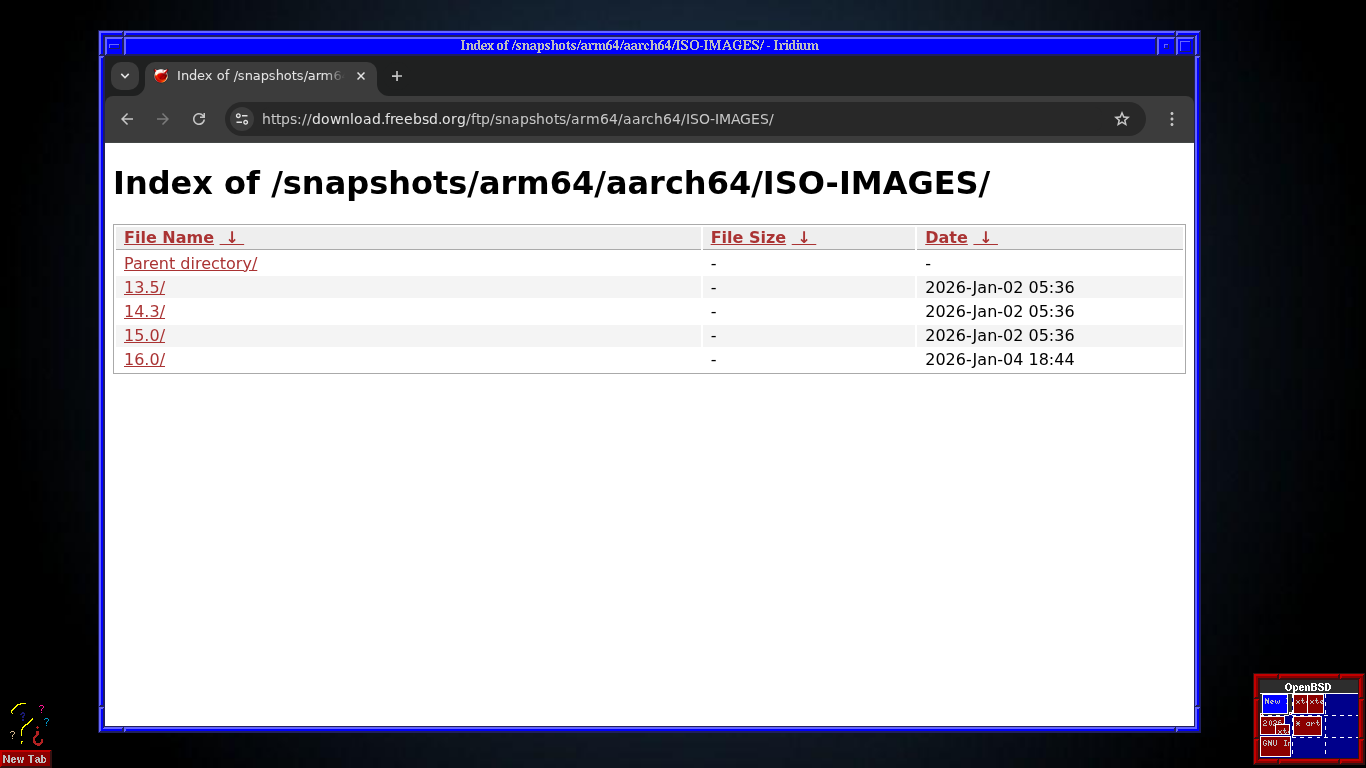Navigate forward with the forward arrow

(x=163, y=119)
